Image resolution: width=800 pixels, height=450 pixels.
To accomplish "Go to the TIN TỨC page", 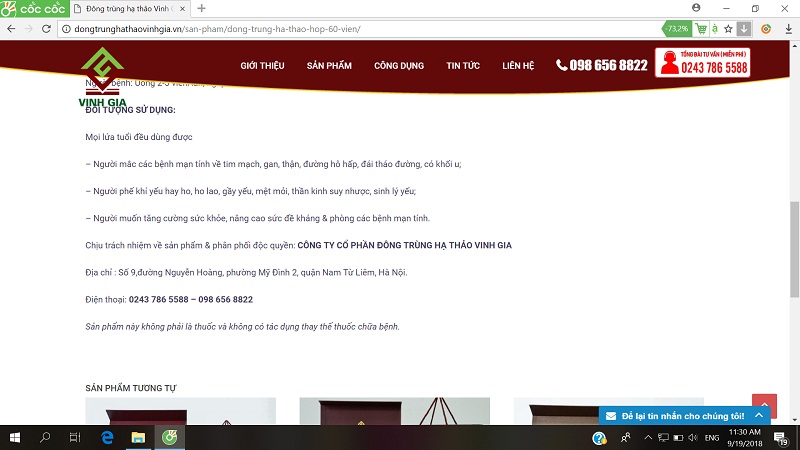I will coord(463,66).
